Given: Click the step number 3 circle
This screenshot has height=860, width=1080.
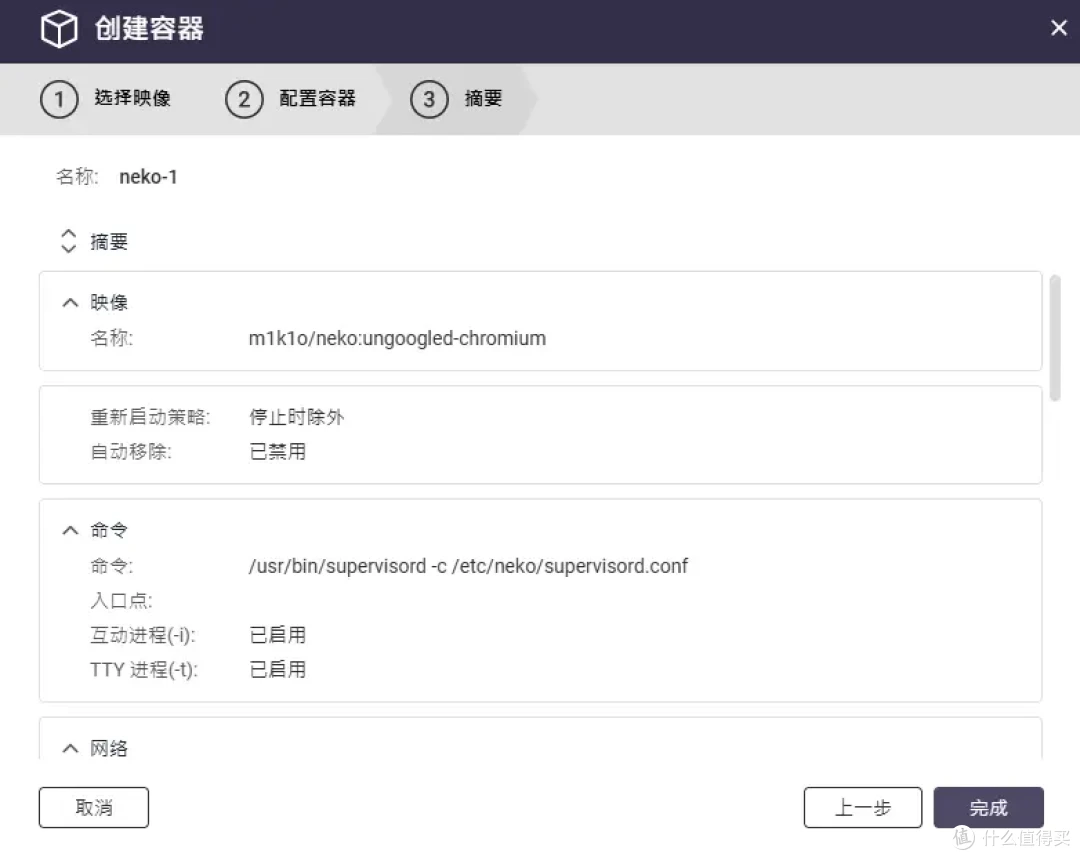Looking at the screenshot, I should [x=429, y=99].
